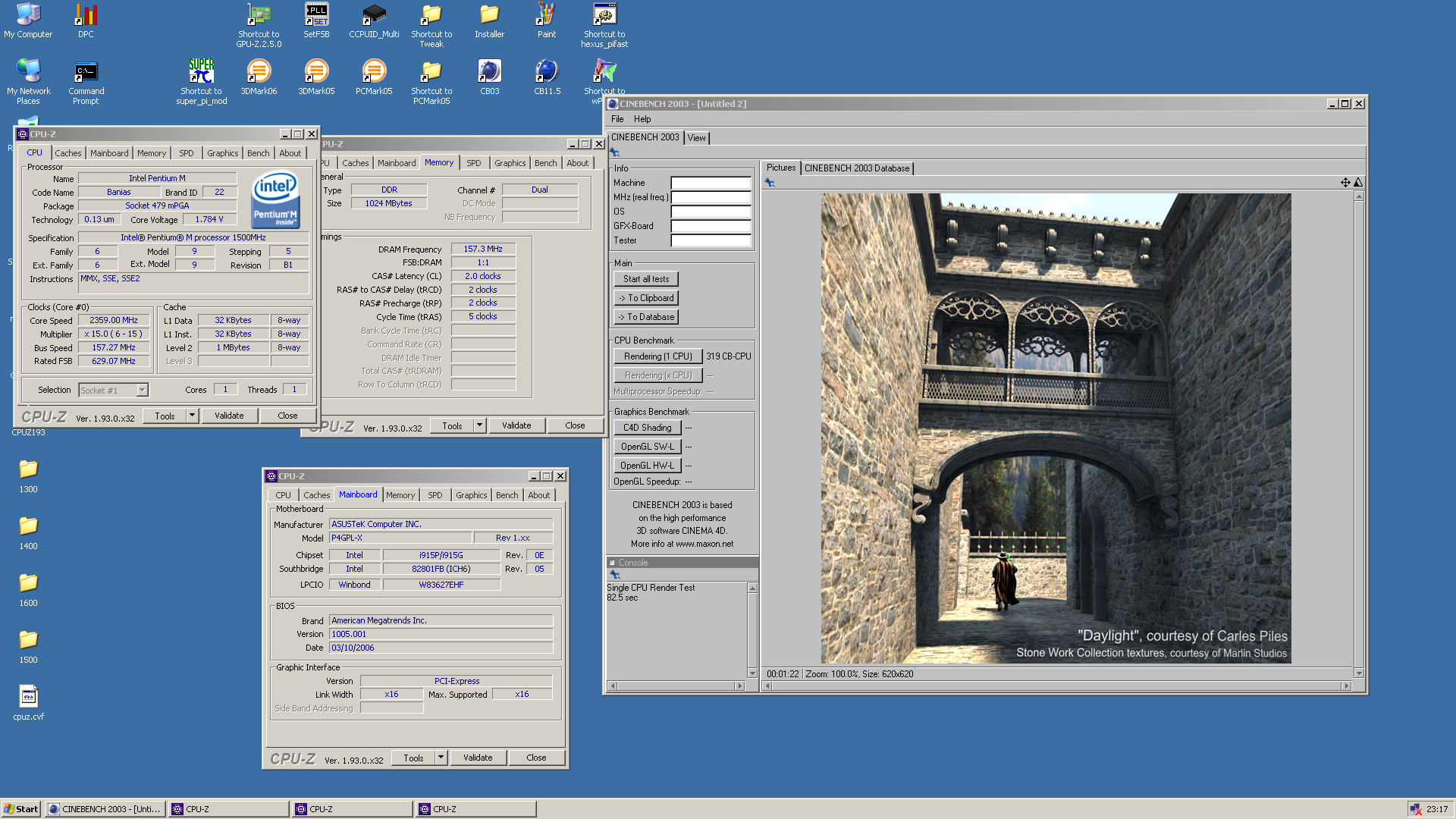The image size is (1456, 819).
Task: Open the 1300 folder icon
Action: [28, 475]
